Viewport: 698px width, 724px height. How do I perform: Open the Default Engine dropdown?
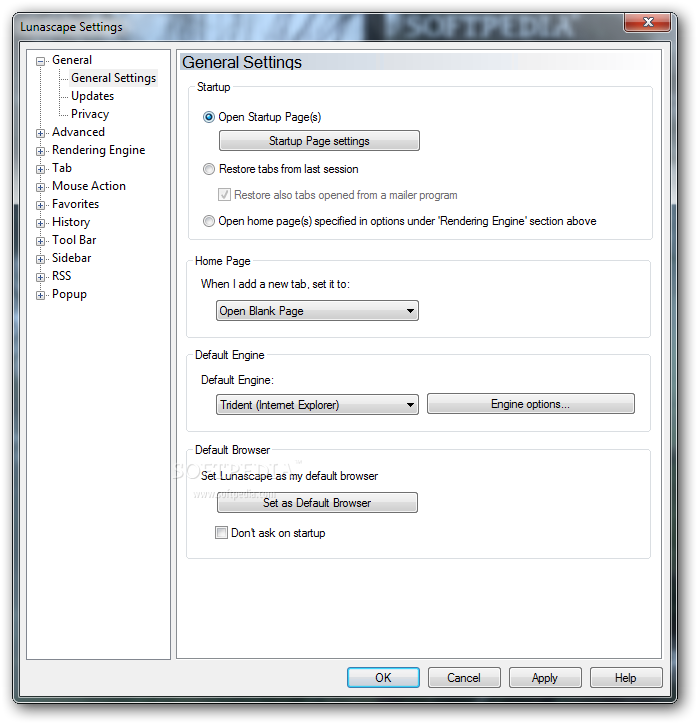tap(317, 404)
